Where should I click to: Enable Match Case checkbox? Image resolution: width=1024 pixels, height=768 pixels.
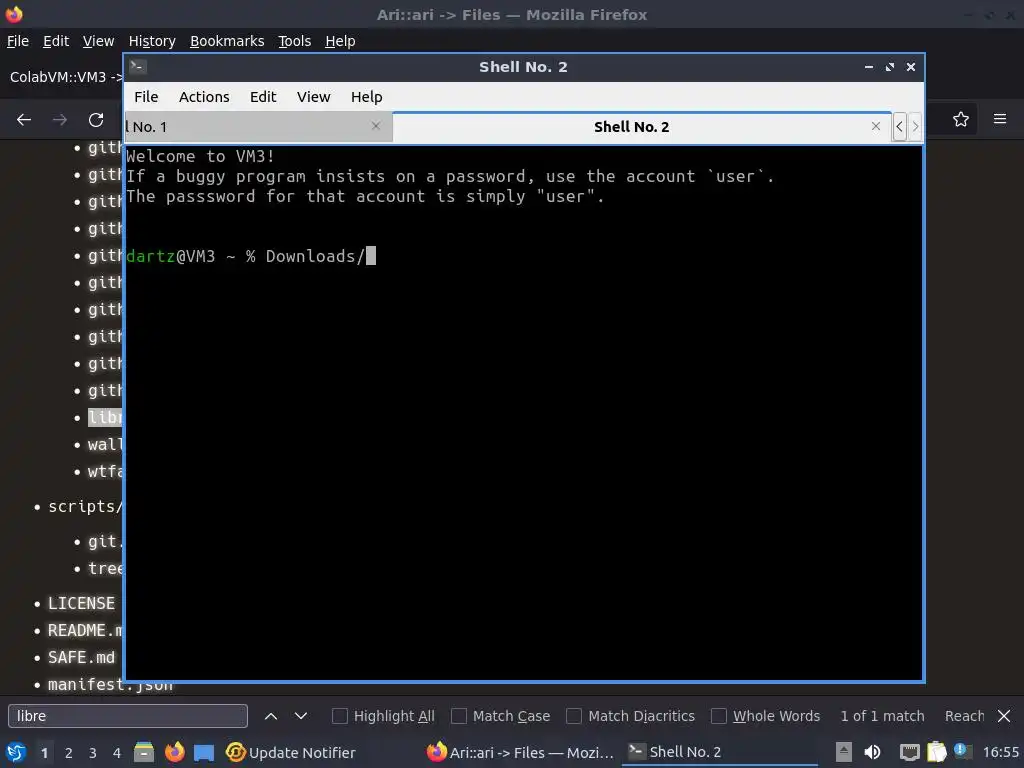pyautogui.click(x=459, y=716)
